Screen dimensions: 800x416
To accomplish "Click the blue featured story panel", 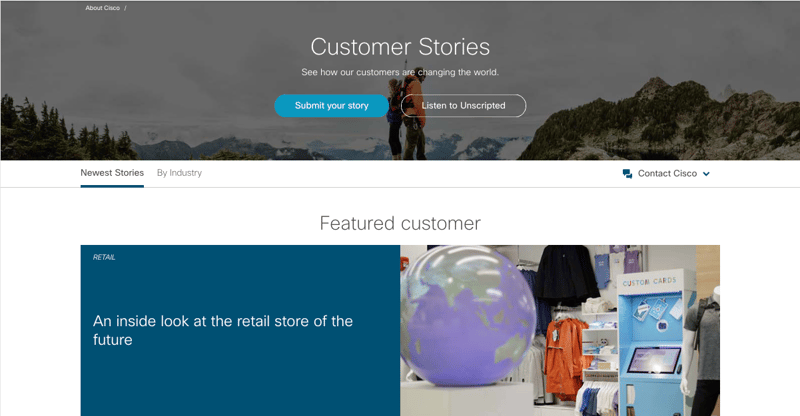I will click(240, 380).
